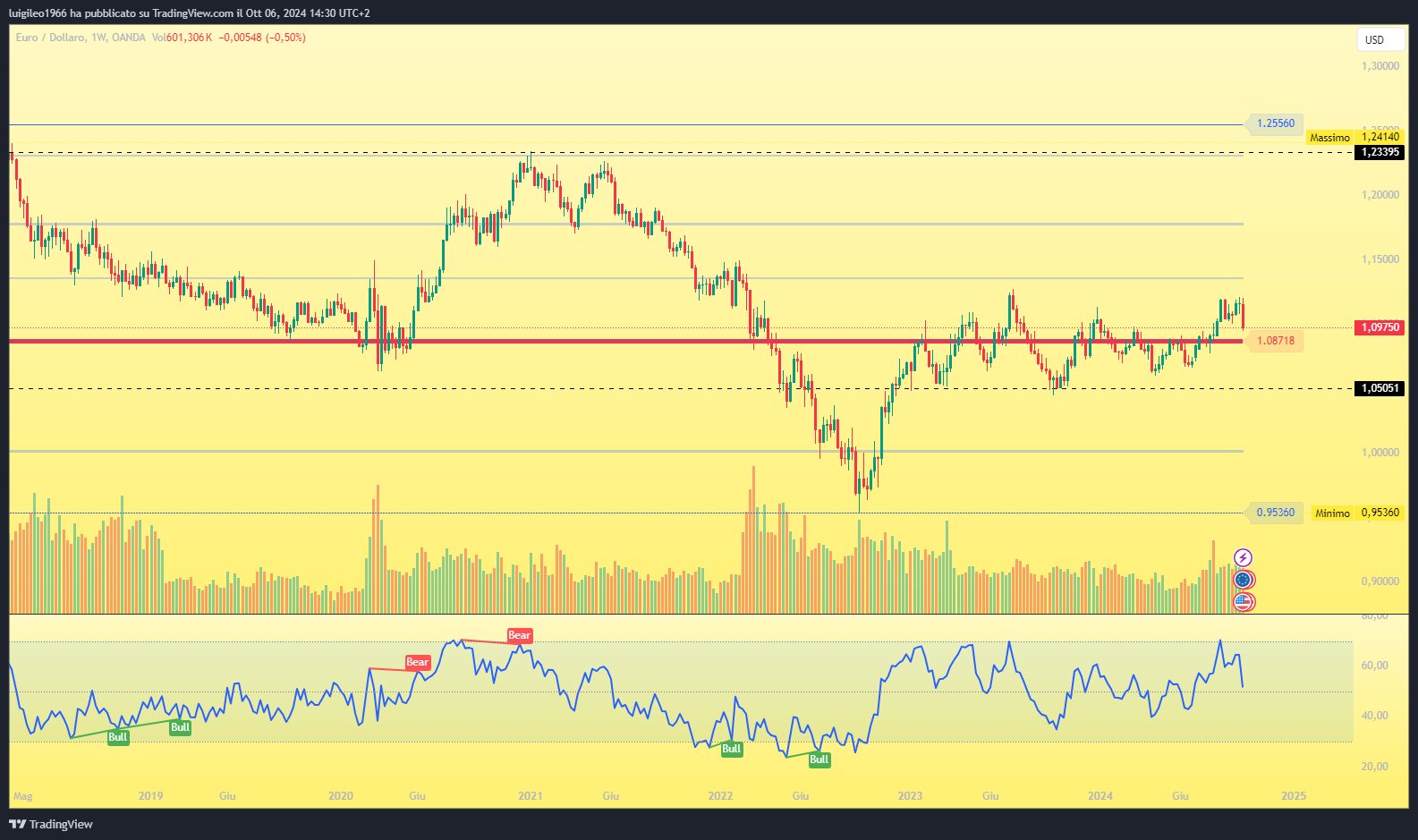Open the US flag economic event marker
Viewport: 1418px width, 840px height.
click(1244, 602)
